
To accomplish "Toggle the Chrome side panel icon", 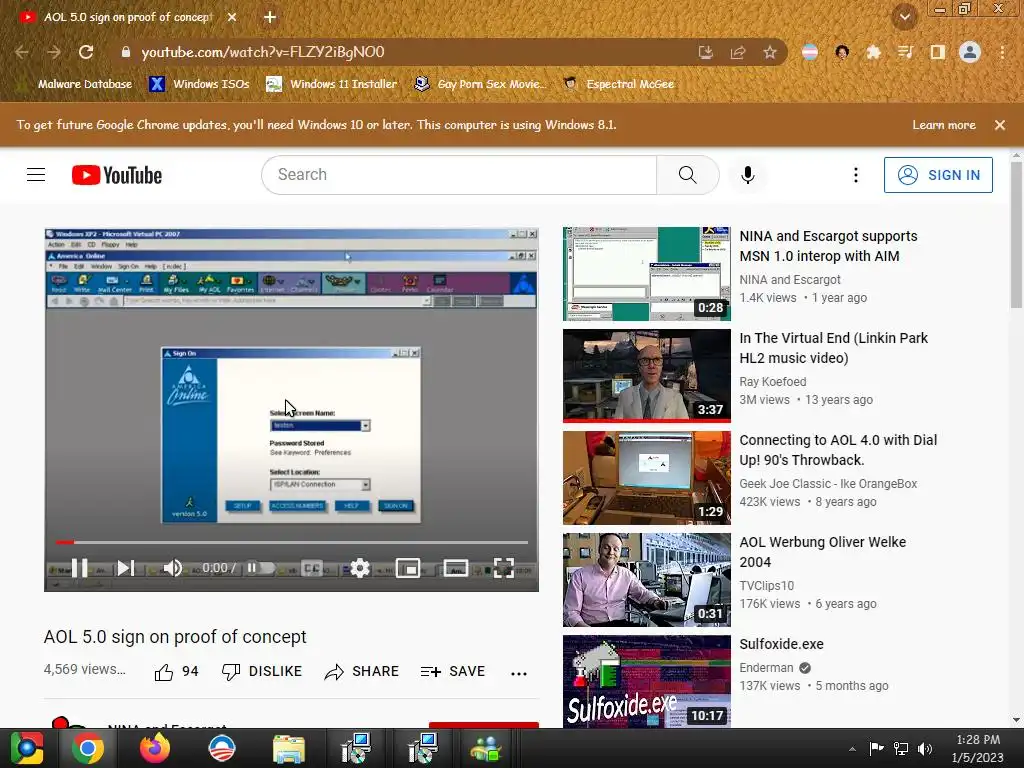I will coord(937,52).
